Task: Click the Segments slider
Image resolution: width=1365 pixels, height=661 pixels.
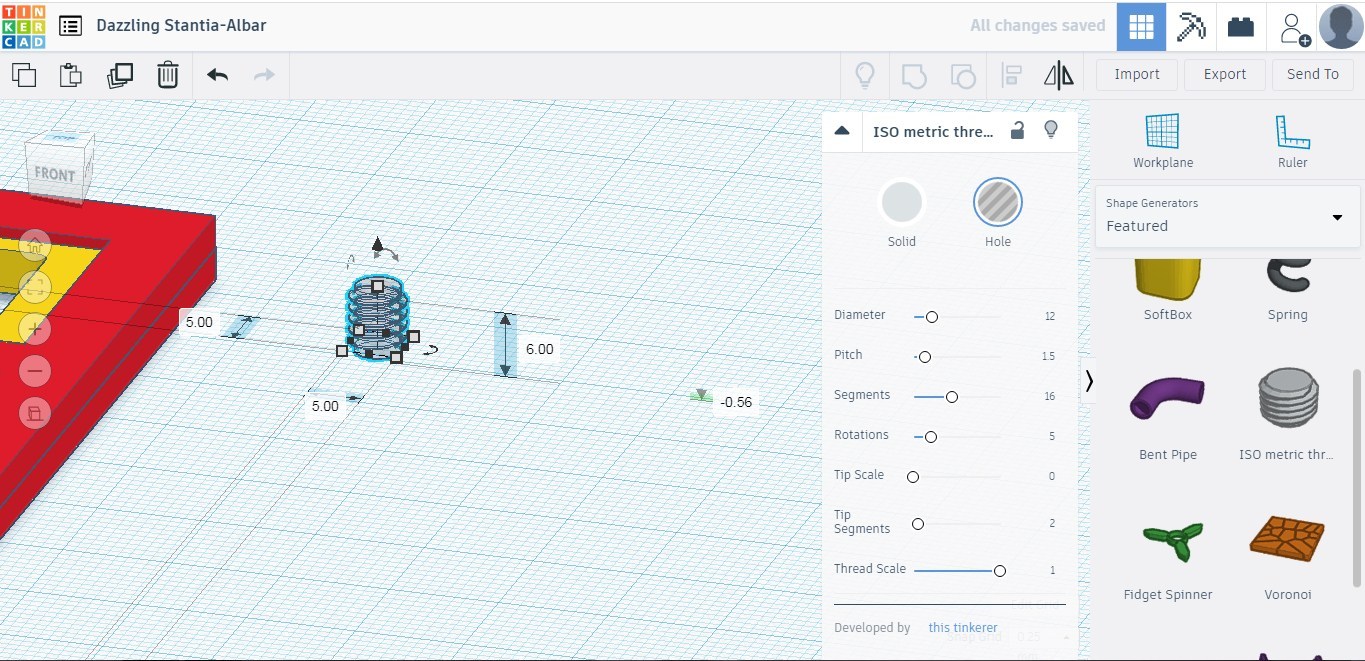Action: [x=957, y=397]
